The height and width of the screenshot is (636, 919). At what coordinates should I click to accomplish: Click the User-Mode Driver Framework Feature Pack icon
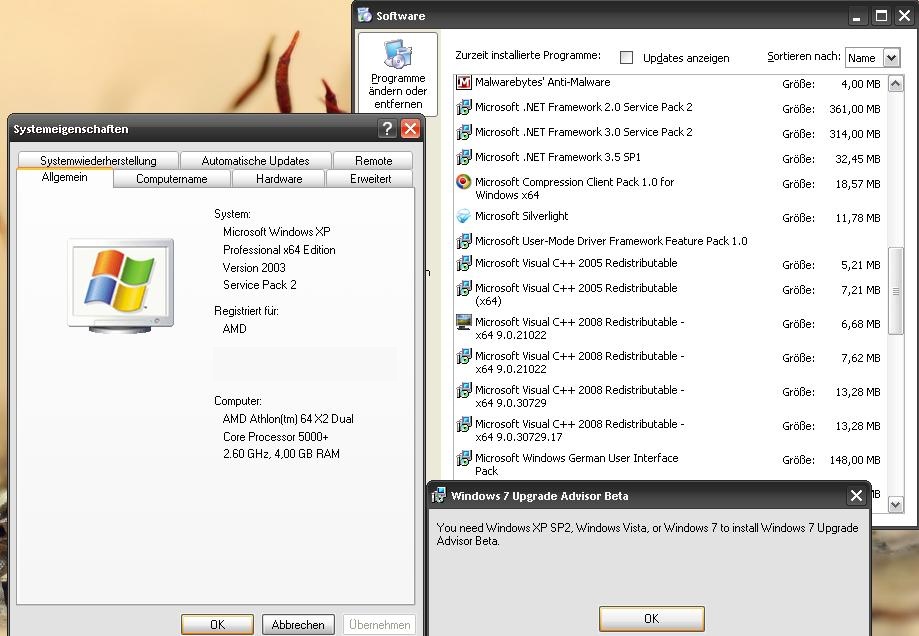click(x=464, y=241)
